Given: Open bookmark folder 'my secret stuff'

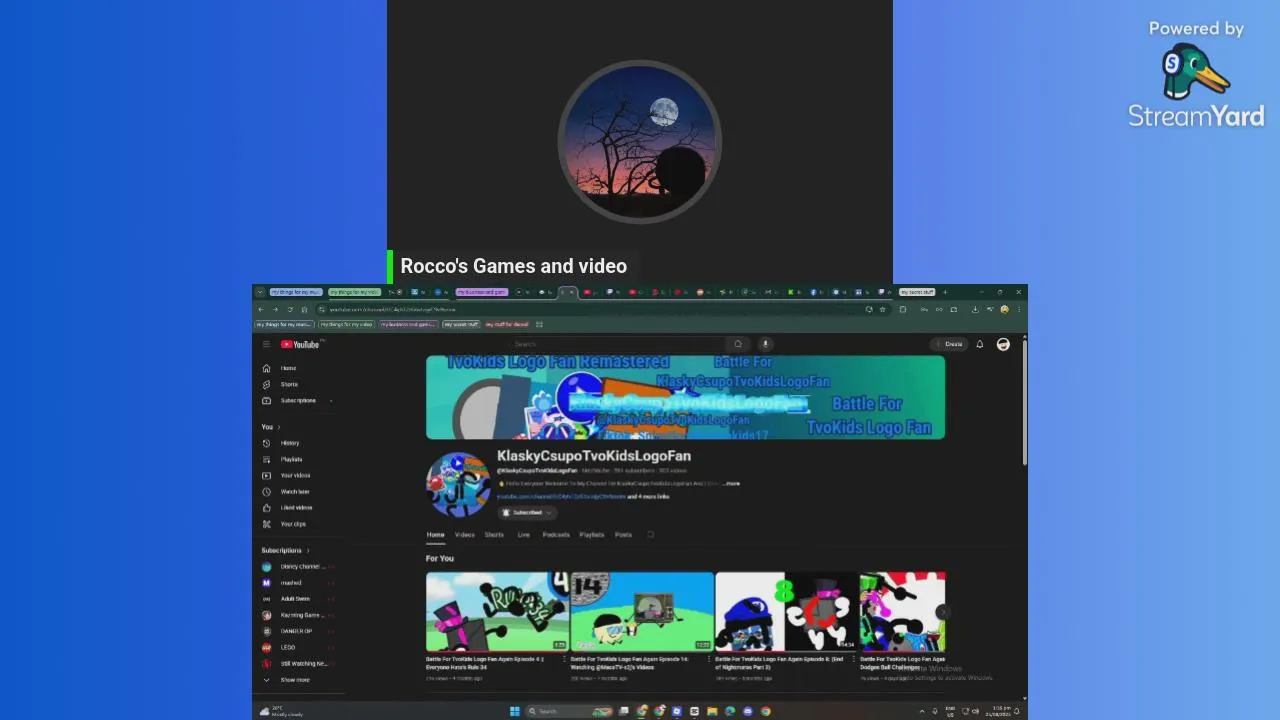Looking at the screenshot, I should 460,324.
